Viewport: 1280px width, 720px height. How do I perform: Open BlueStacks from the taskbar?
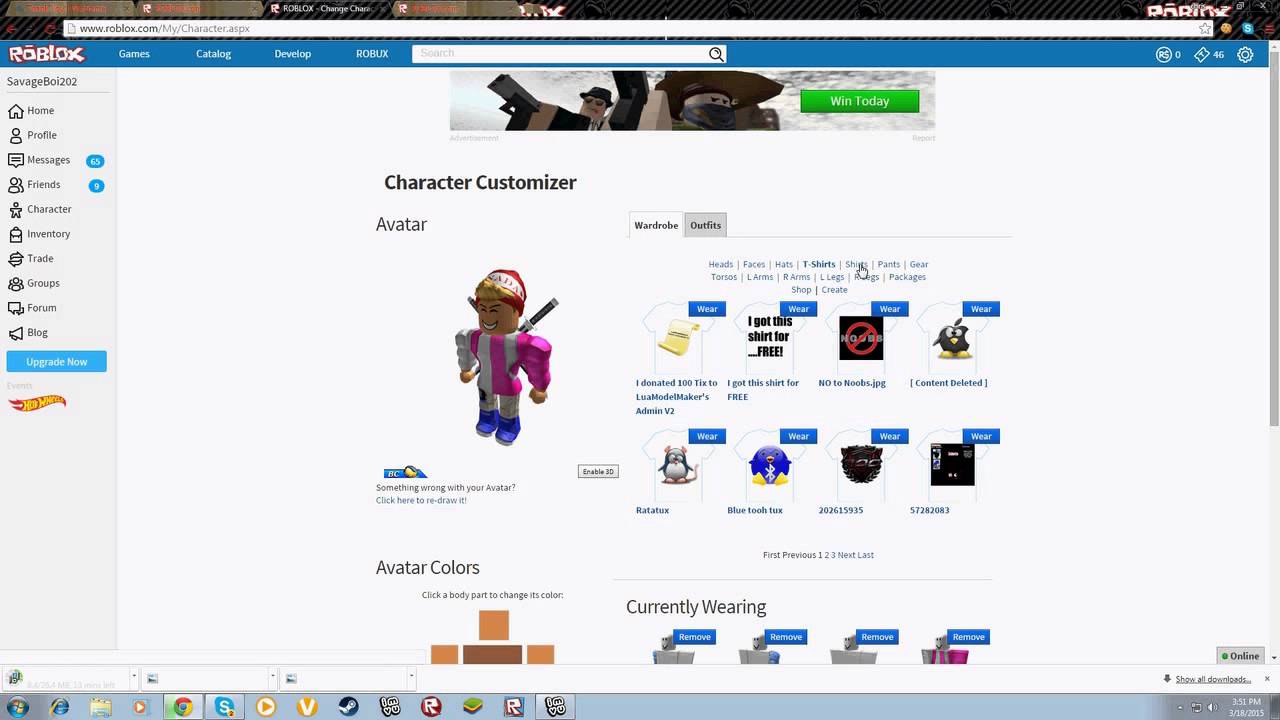point(473,707)
